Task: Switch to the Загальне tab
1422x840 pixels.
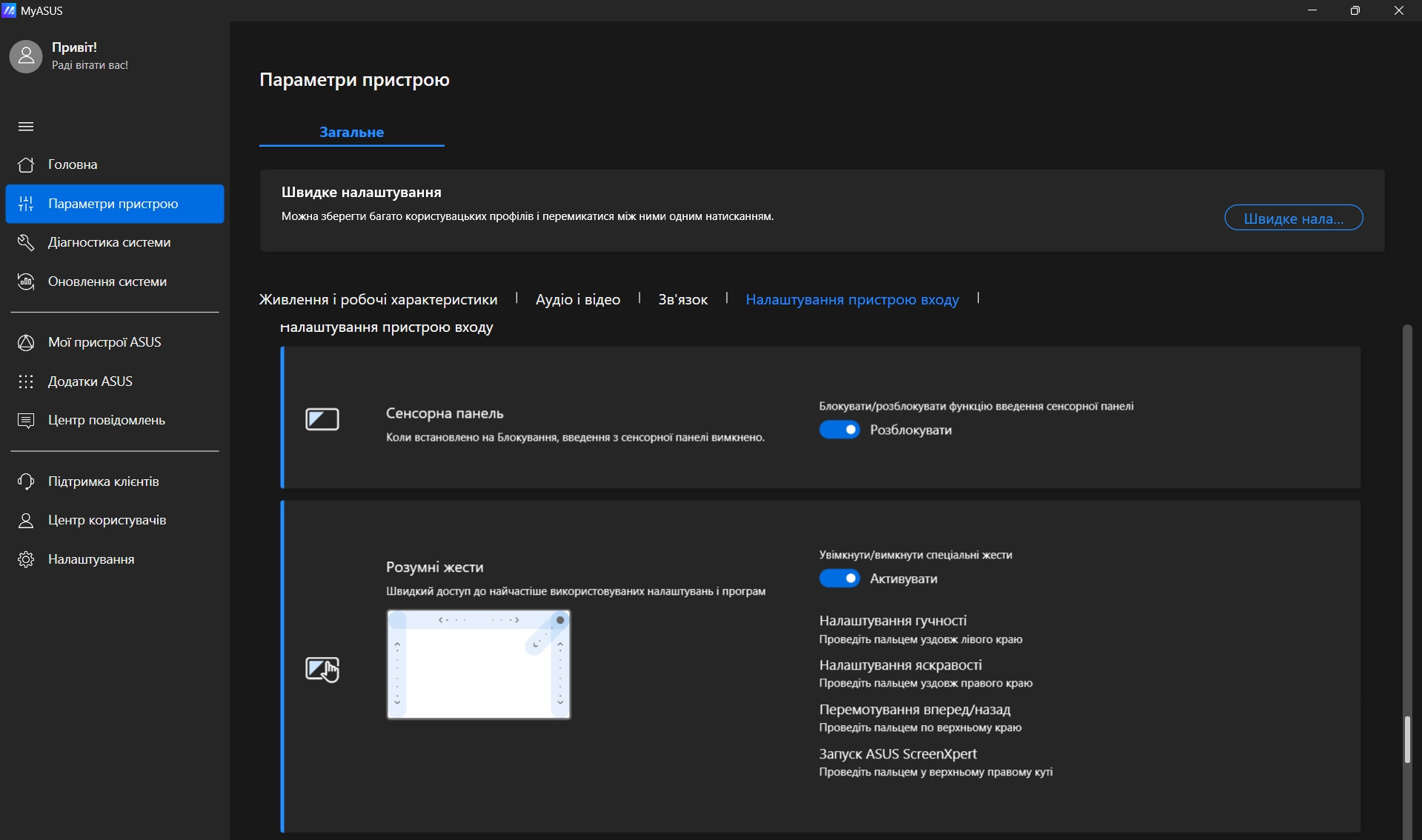Action: click(351, 132)
